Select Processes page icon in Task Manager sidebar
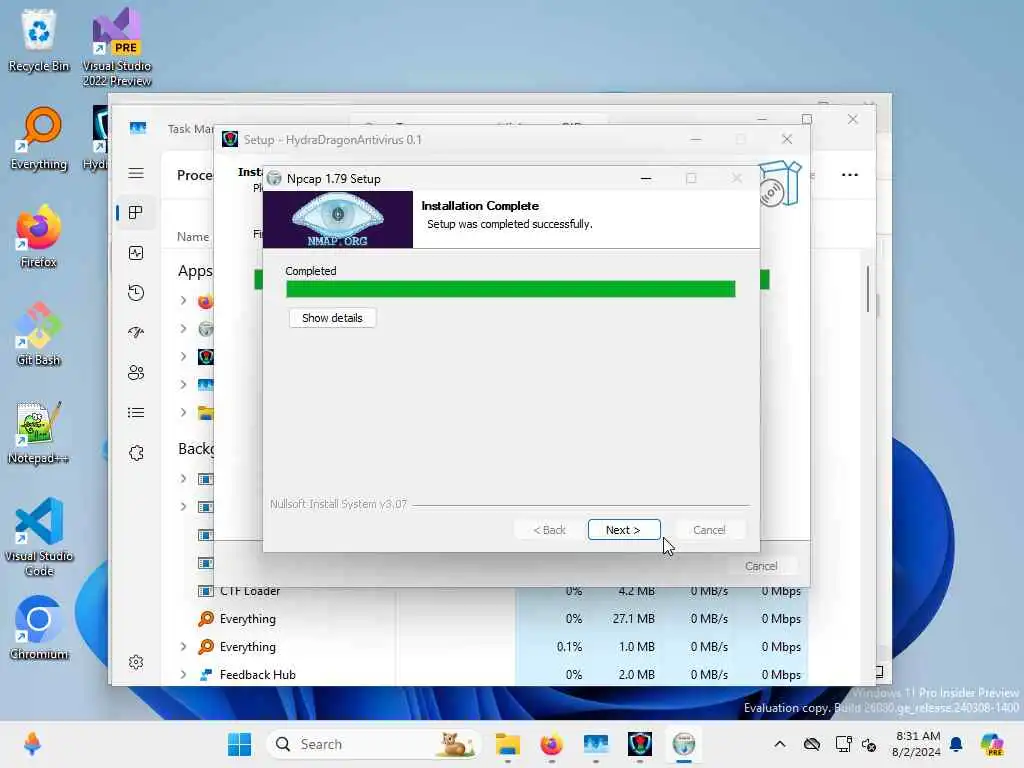The width and height of the screenshot is (1024, 768). (x=136, y=213)
